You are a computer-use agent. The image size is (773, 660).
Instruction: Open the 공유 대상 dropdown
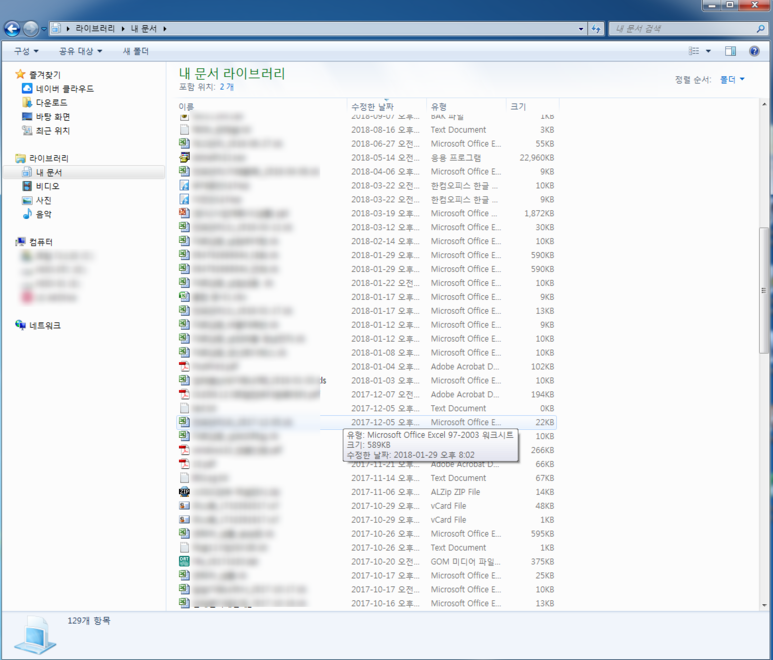tap(80, 51)
